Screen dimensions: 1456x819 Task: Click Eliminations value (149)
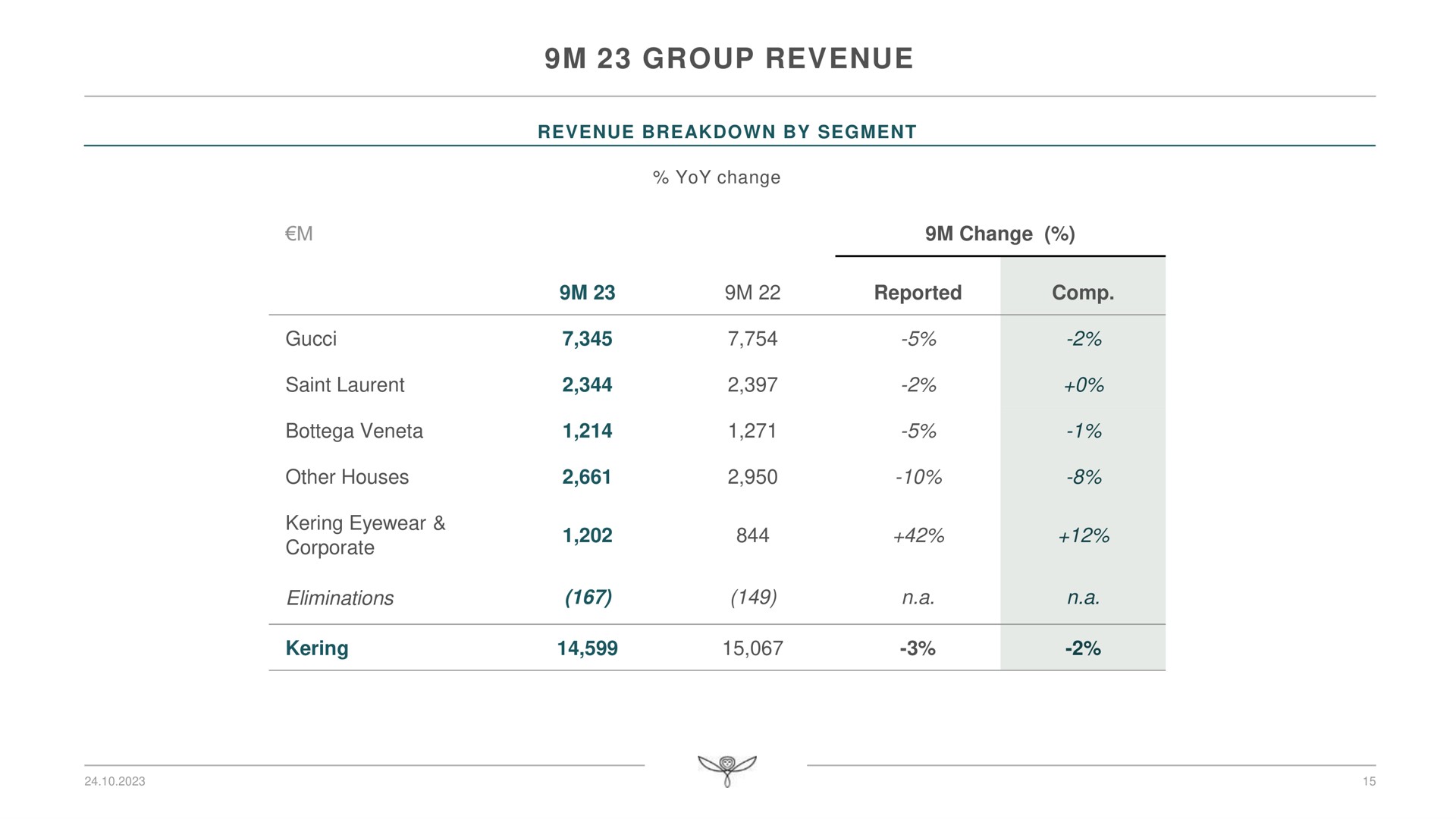click(753, 598)
